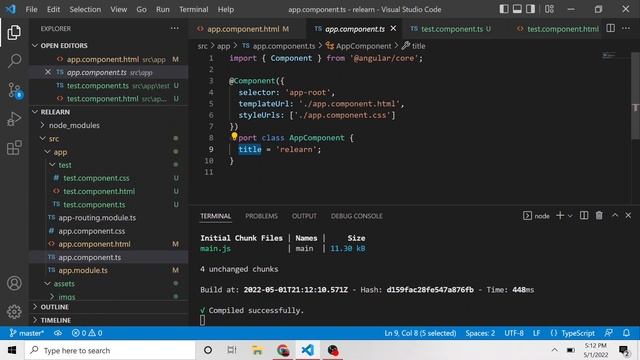Expand the Outline section
The height and width of the screenshot is (360, 640).
coord(35,307)
